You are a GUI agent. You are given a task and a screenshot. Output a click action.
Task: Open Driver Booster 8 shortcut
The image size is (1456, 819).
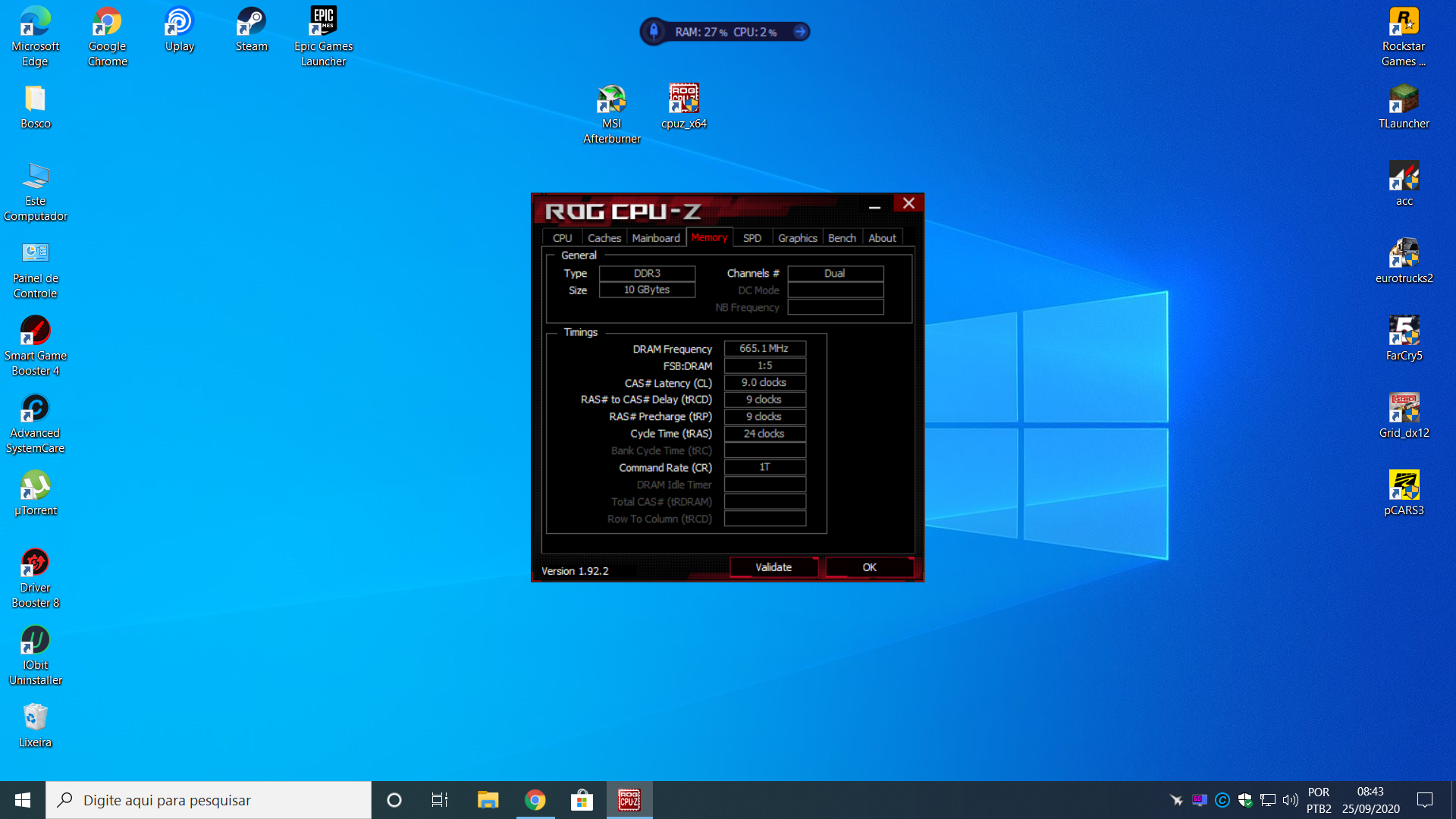coord(36,579)
